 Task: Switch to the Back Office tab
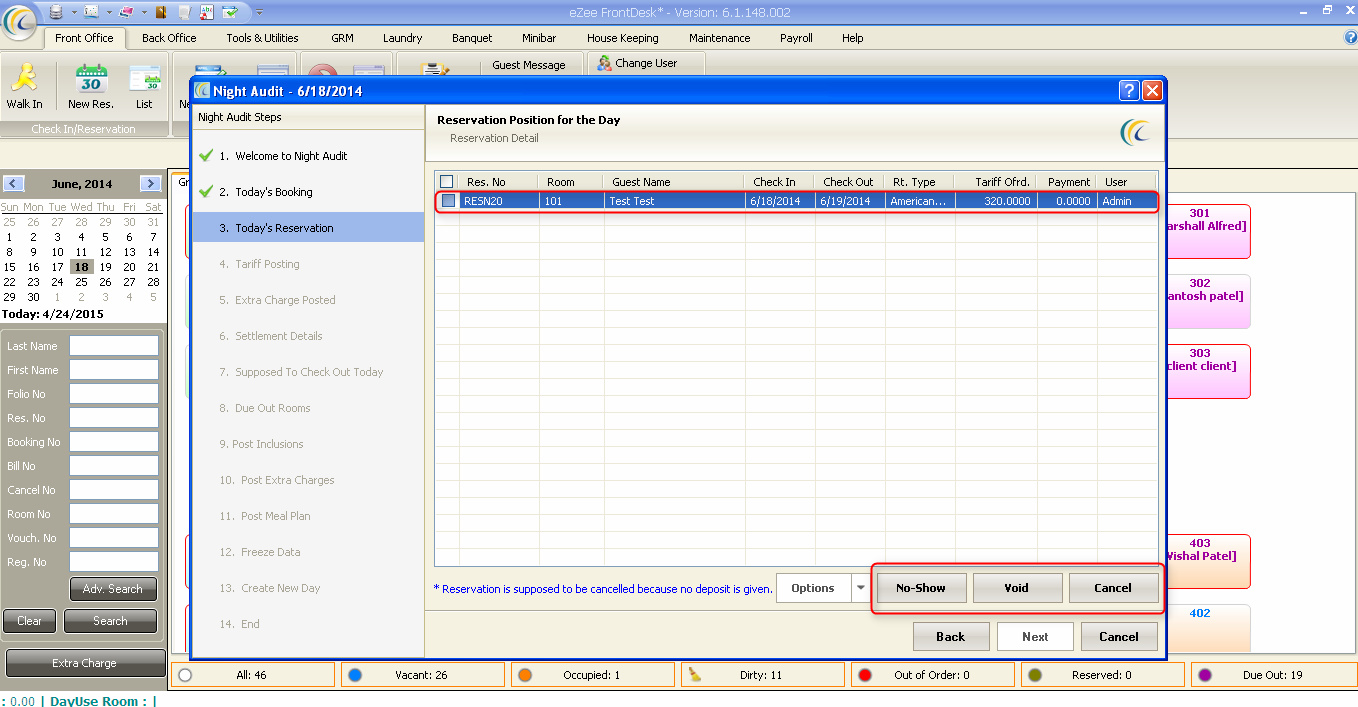click(x=169, y=38)
